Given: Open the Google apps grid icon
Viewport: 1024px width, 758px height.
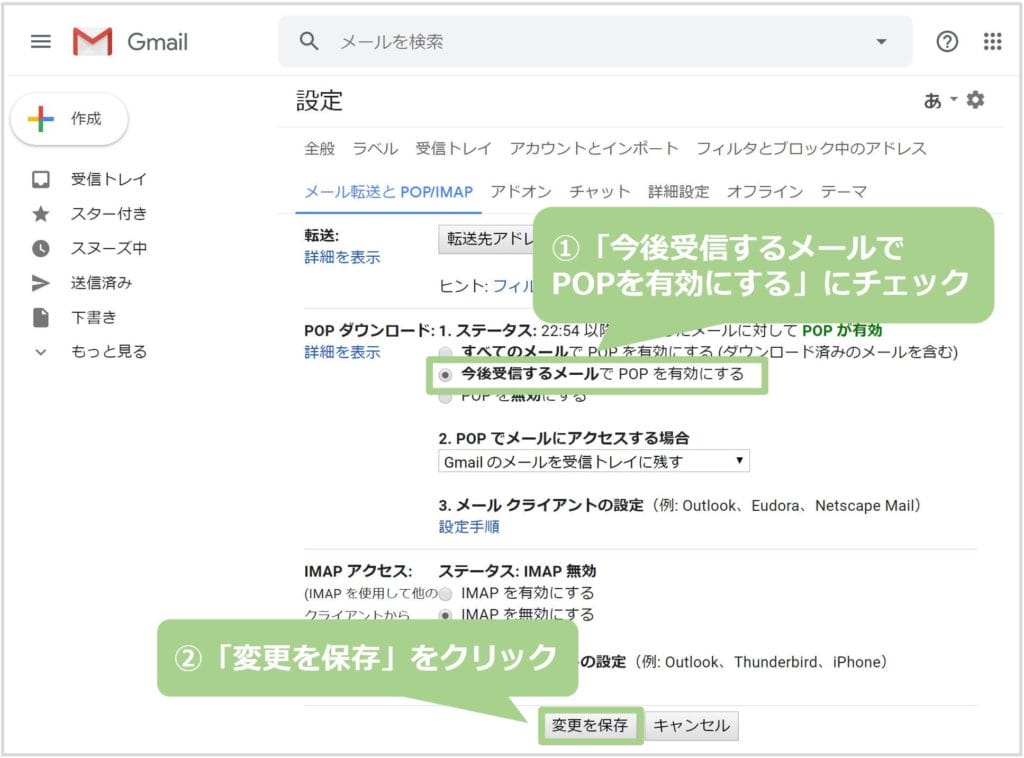Looking at the screenshot, I should pyautogui.click(x=993, y=42).
